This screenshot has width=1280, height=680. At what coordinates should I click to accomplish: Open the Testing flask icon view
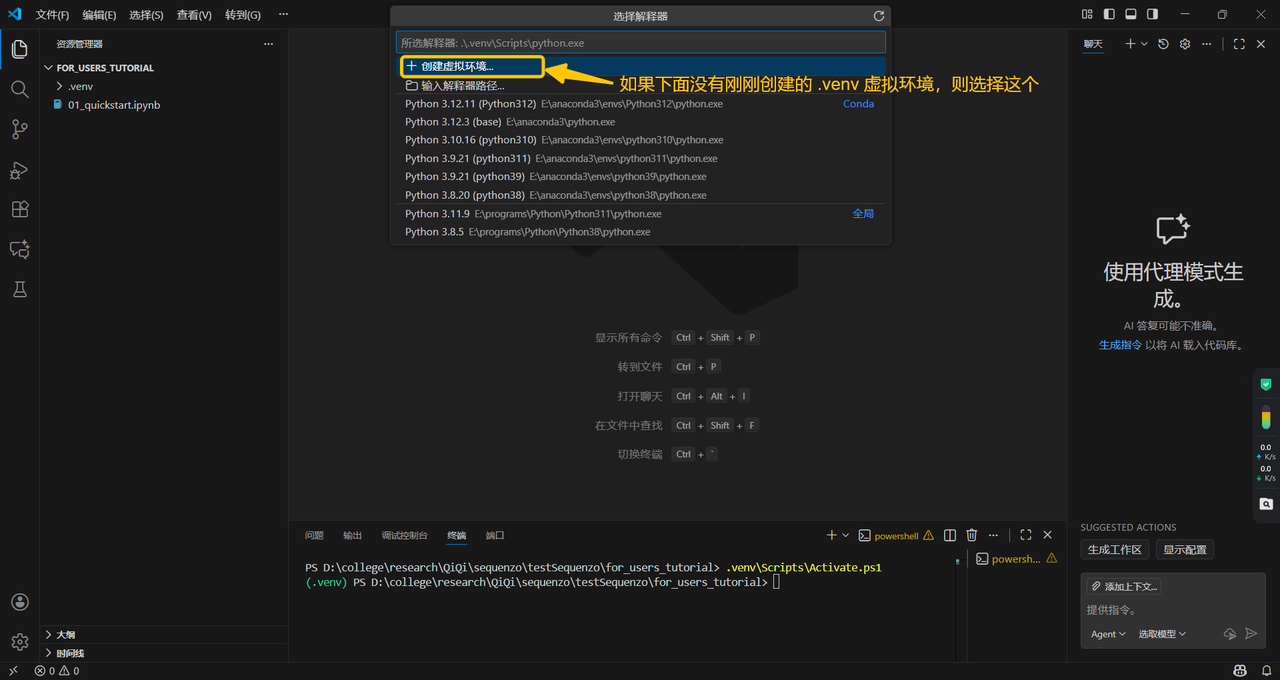click(x=19, y=290)
